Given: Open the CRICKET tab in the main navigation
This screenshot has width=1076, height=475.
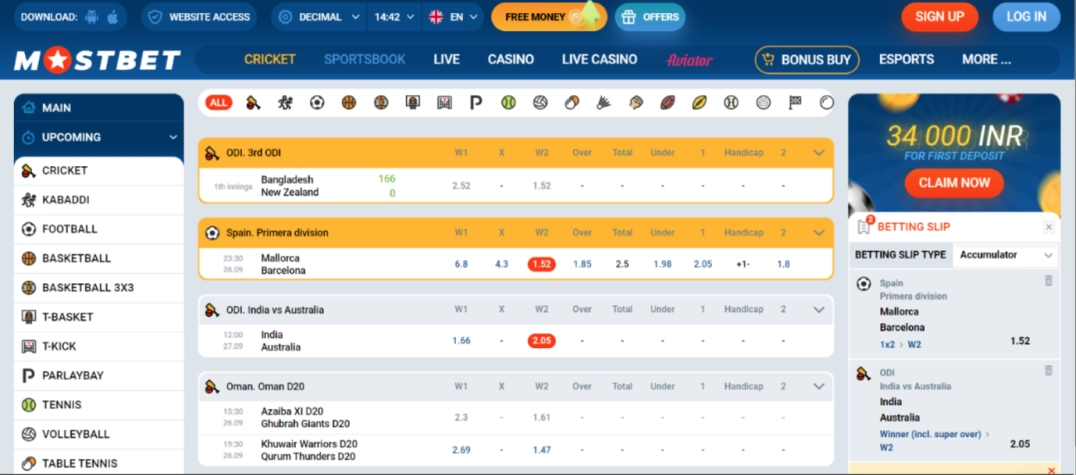Looking at the screenshot, I should [270, 60].
